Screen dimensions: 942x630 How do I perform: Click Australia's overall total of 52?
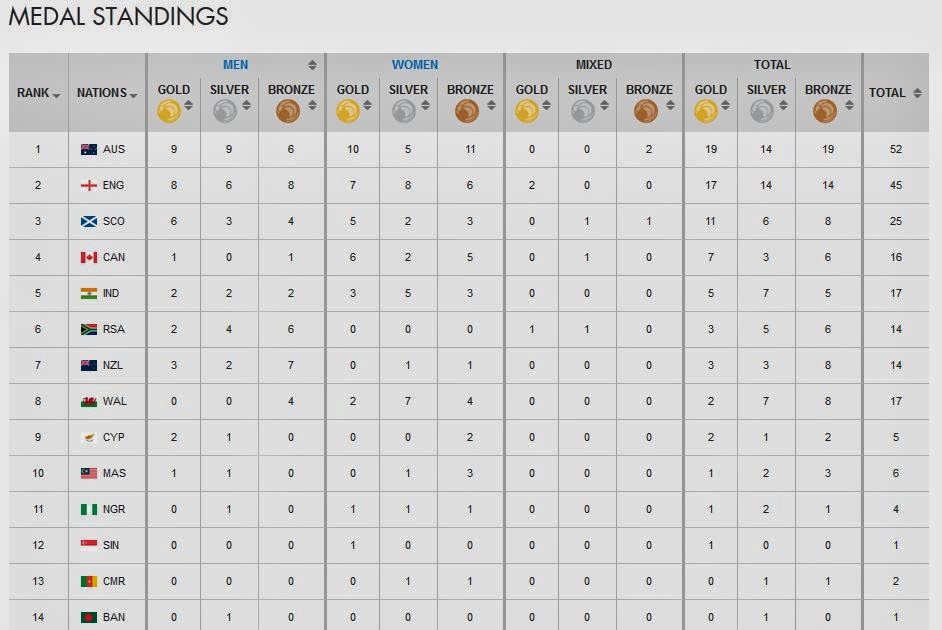click(x=896, y=150)
